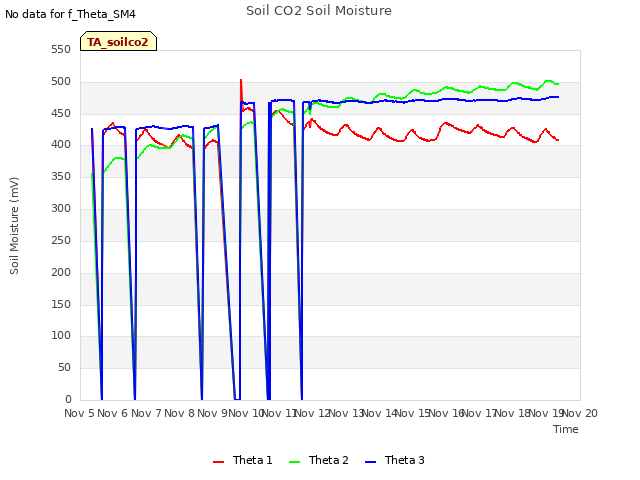Click the Nov 6 x-axis tick label
Image resolution: width=640 pixels, height=480 pixels.
113,413
